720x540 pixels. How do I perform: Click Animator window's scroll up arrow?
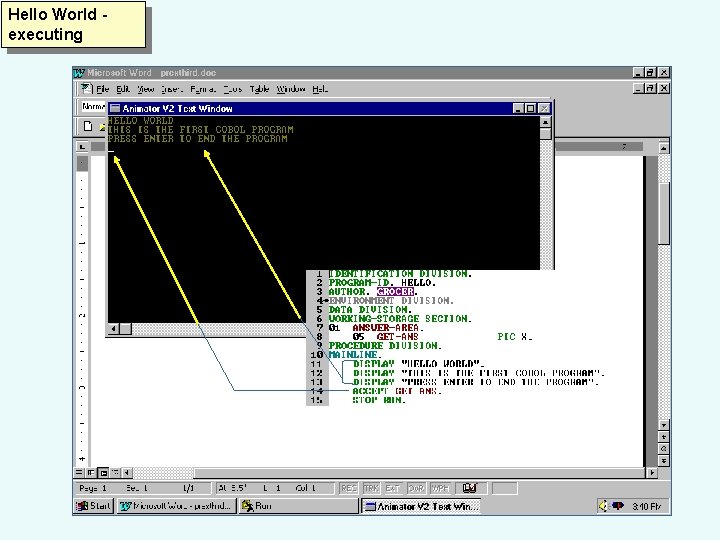[545, 122]
